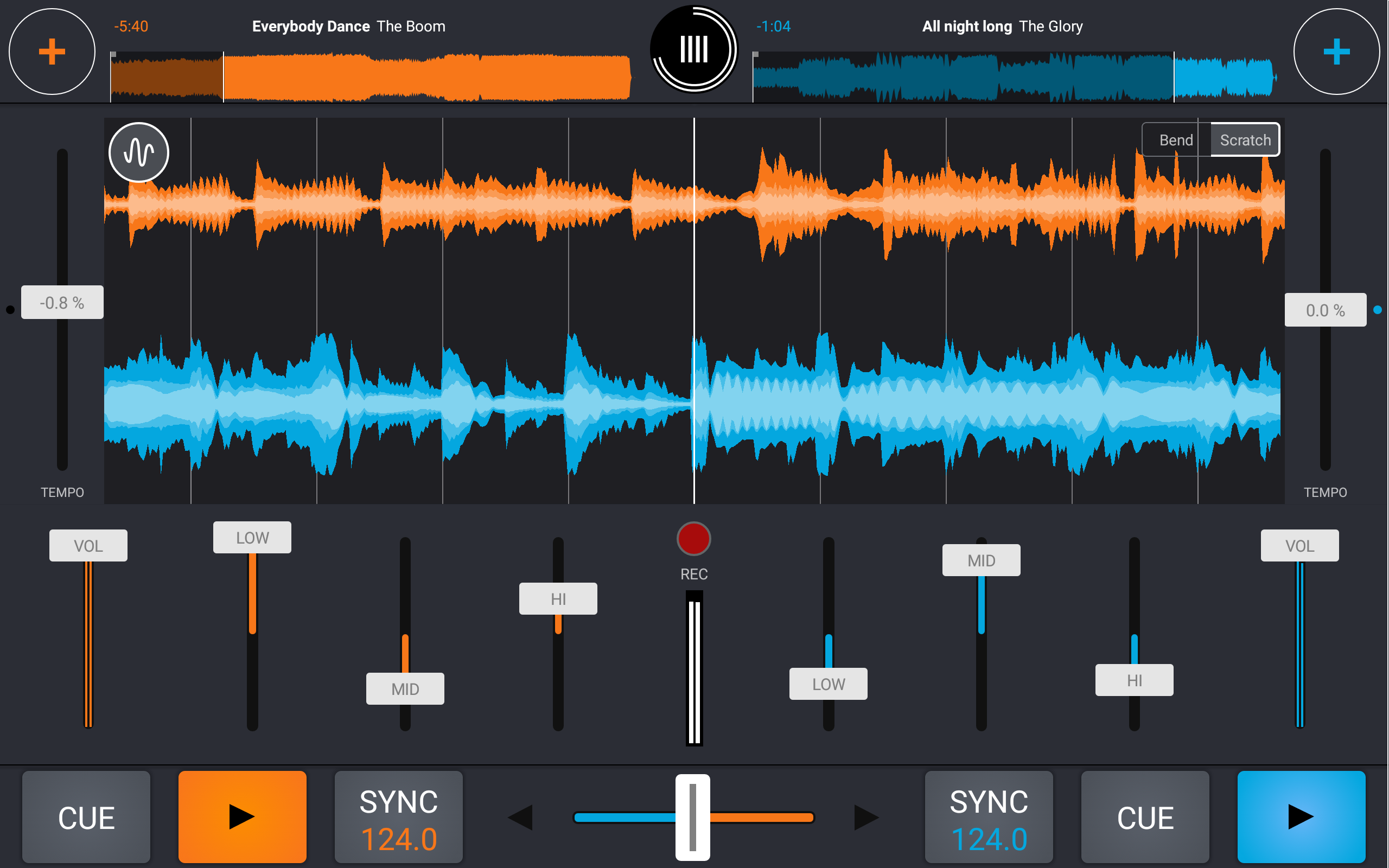Click the All night long overview waveform
This screenshot has width=1389, height=868.
pyautogui.click(x=1014, y=77)
